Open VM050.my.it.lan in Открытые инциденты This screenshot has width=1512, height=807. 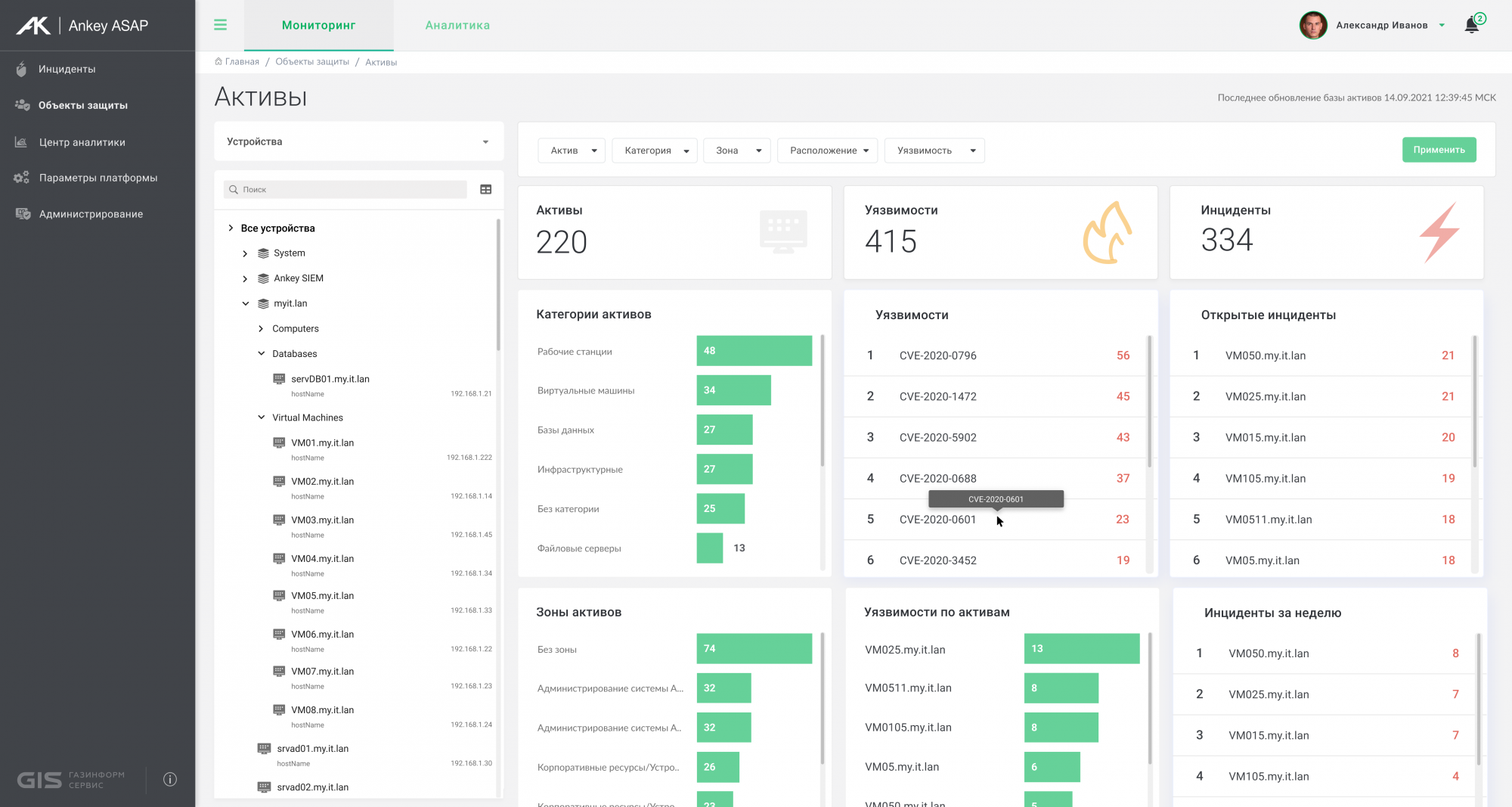[x=1322, y=355]
